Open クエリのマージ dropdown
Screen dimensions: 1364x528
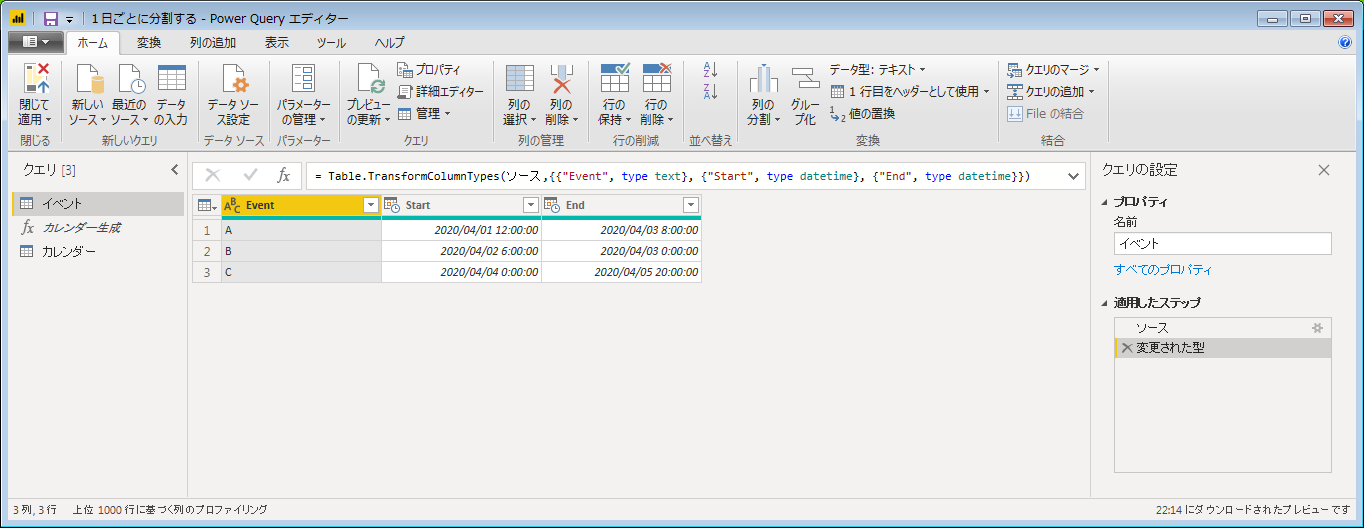[1053, 69]
